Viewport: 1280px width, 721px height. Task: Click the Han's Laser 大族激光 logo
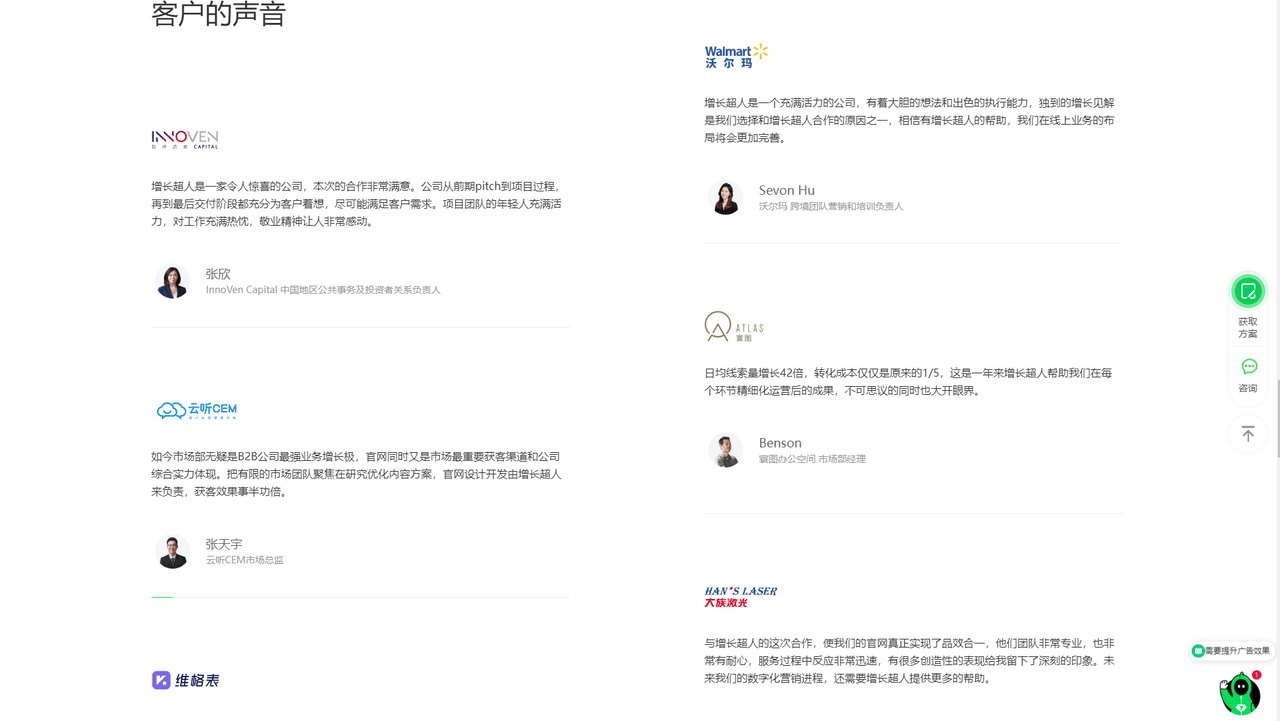click(740, 597)
